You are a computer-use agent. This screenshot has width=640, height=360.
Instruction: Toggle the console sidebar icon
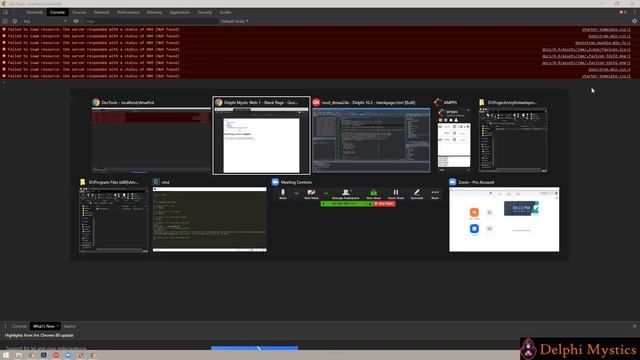[x=5, y=21]
